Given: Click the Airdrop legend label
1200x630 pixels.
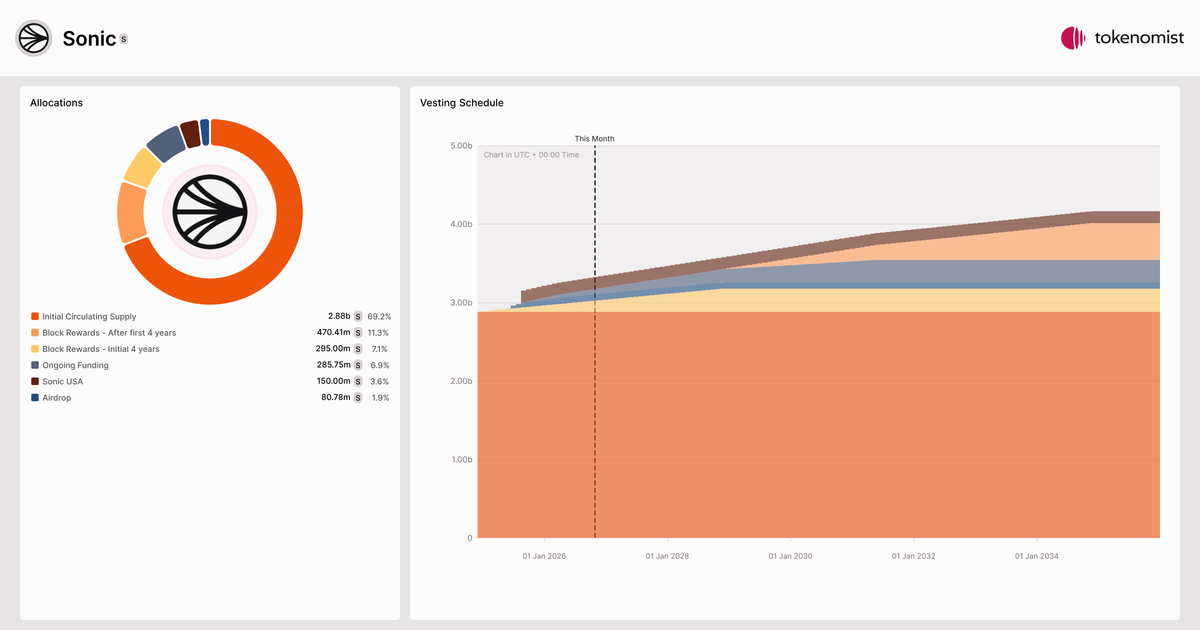Looking at the screenshot, I should [57, 397].
